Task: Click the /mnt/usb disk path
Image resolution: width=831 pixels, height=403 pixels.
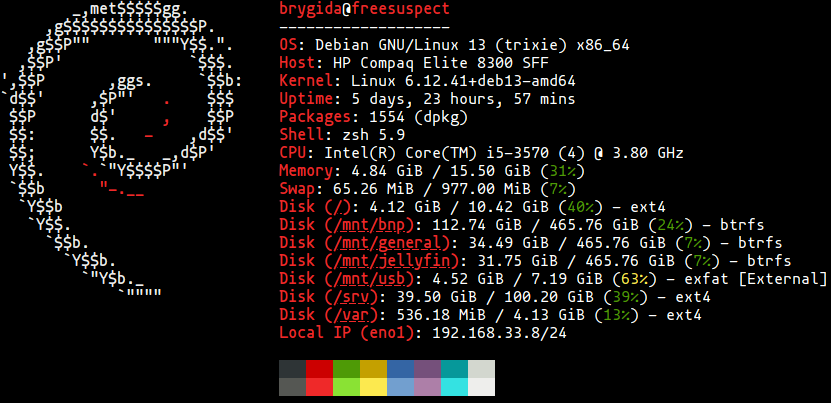Action: [x=369, y=279]
